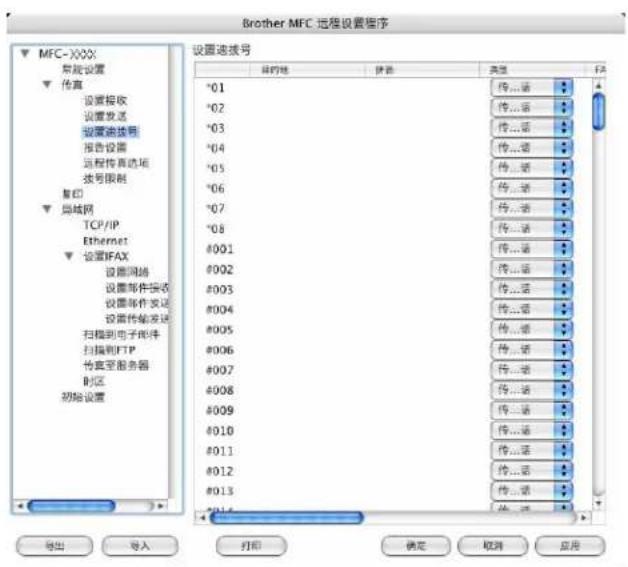Image resolution: width=628 pixels, height=567 pixels.
Task: Click the 局域网 tree label
Action: [x=77, y=209]
